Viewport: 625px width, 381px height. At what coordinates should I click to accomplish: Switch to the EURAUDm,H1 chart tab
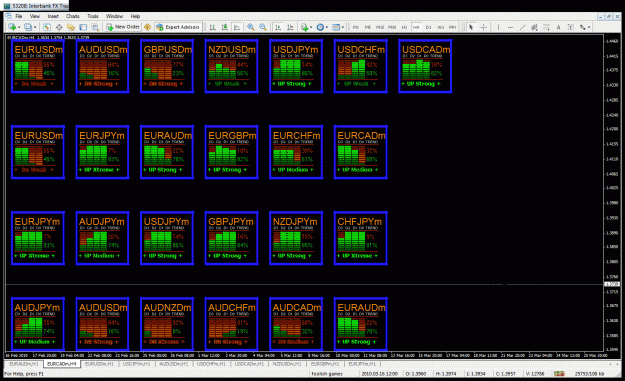coord(24,364)
